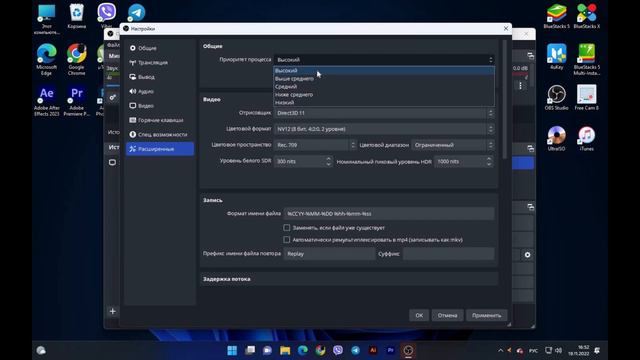Open the Корзина recycle bin icon
The image size is (640, 360).
click(x=77, y=16)
